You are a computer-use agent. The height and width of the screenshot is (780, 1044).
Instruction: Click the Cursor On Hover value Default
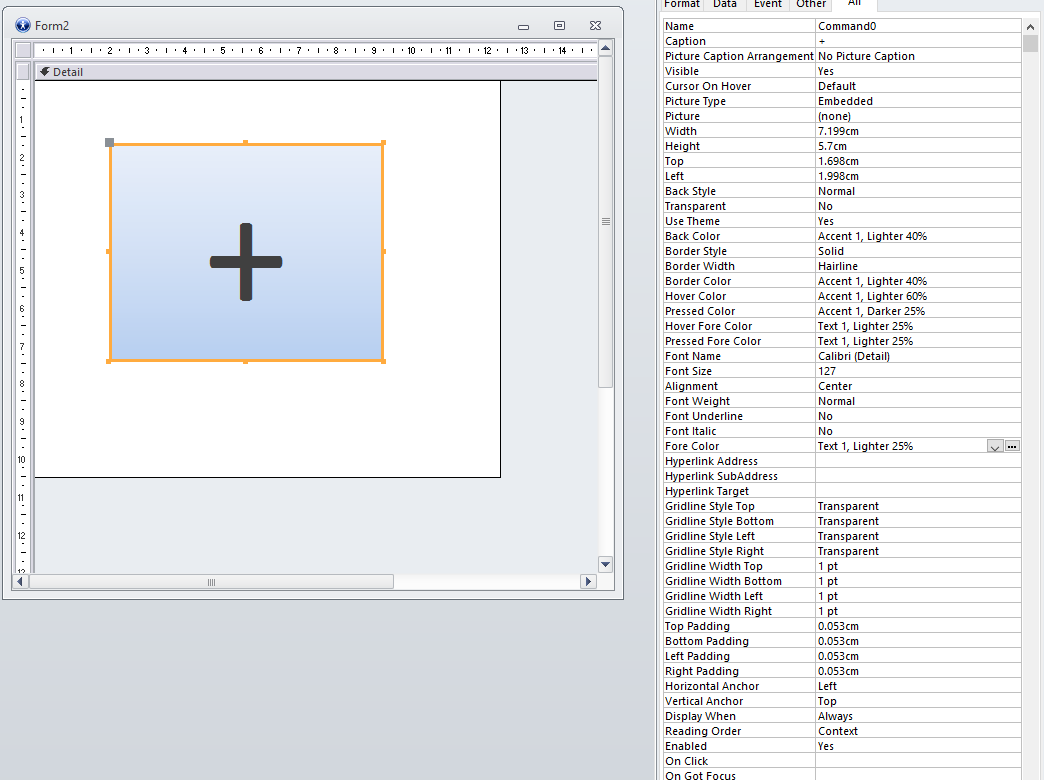click(x=918, y=86)
